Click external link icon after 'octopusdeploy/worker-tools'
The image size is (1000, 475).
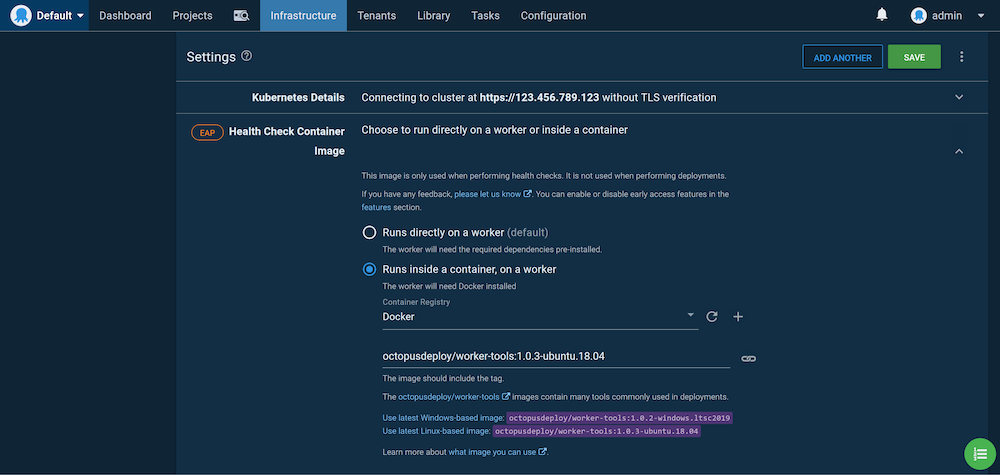[x=506, y=397]
